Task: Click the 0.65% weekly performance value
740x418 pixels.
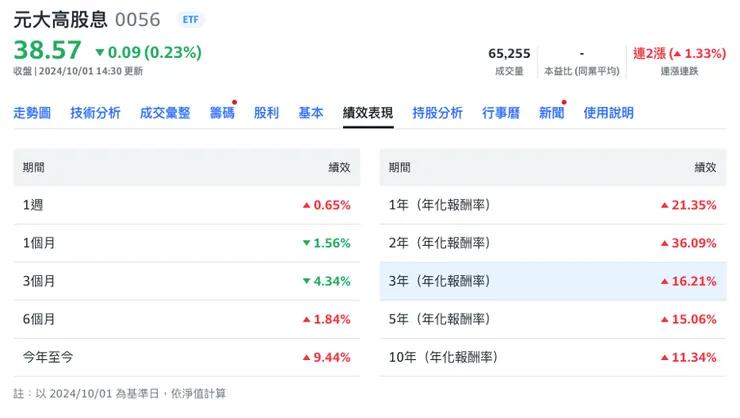Action: (327, 205)
